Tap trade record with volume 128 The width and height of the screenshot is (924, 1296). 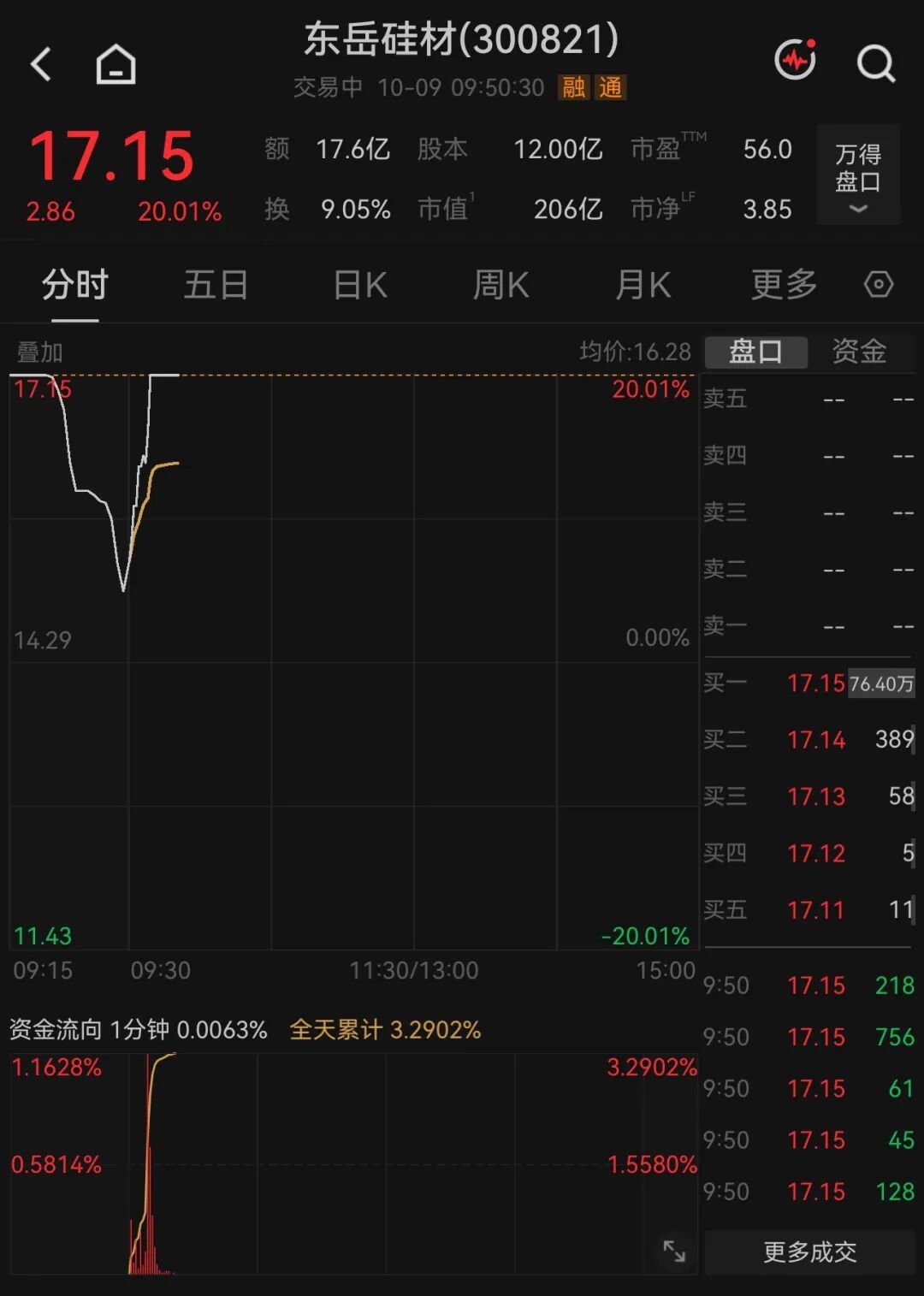click(x=809, y=1191)
